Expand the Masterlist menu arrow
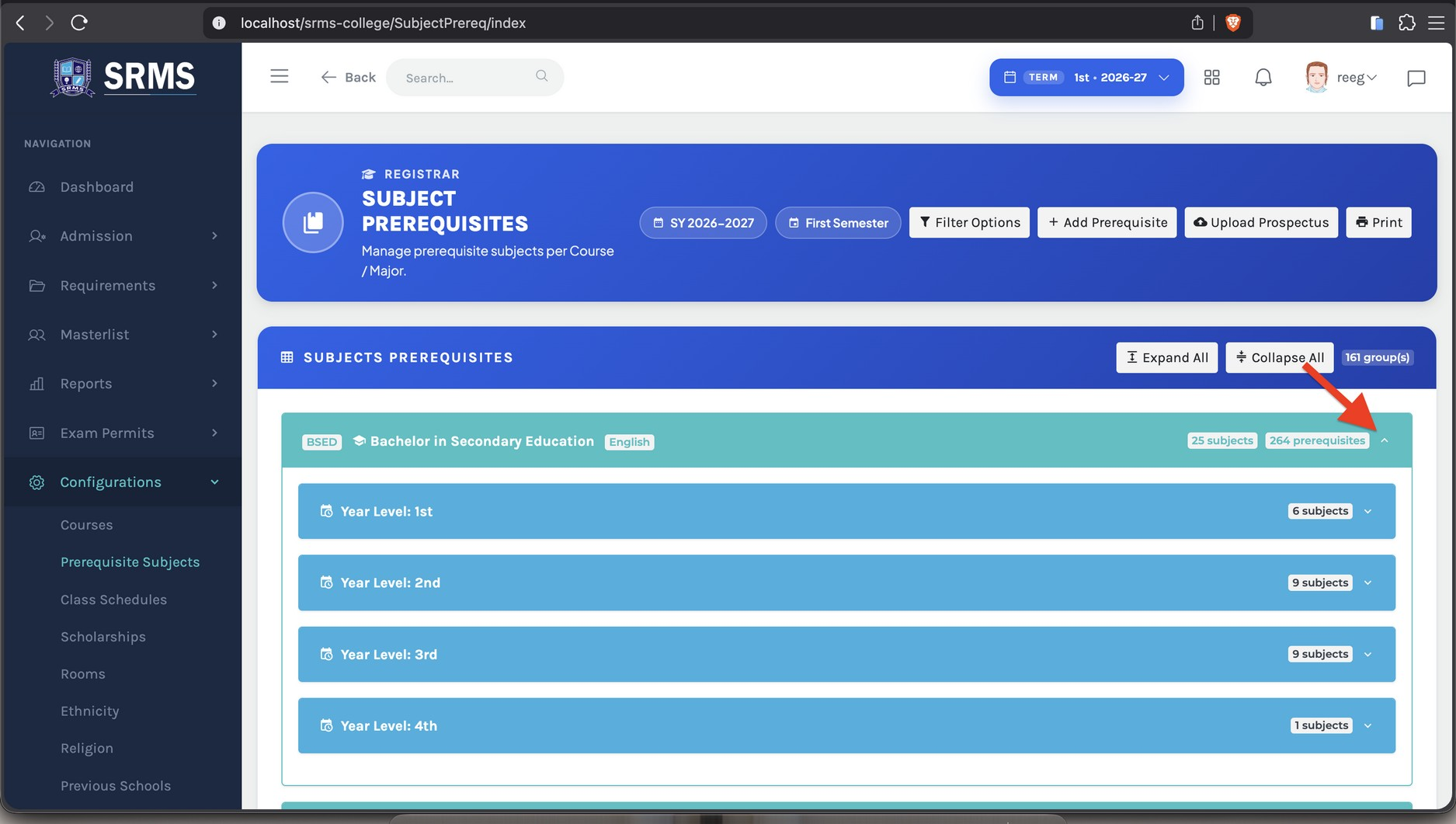 tap(214, 335)
